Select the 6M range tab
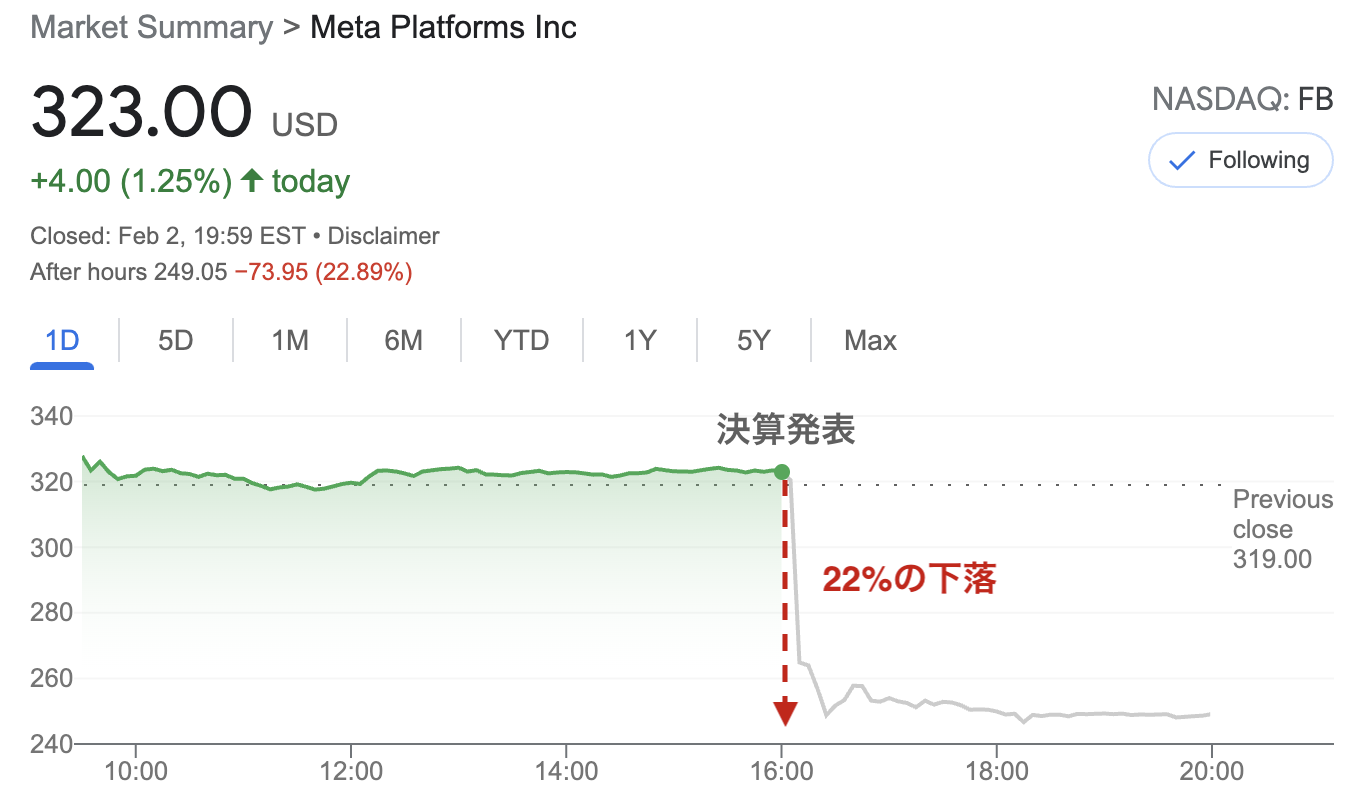 click(x=403, y=341)
